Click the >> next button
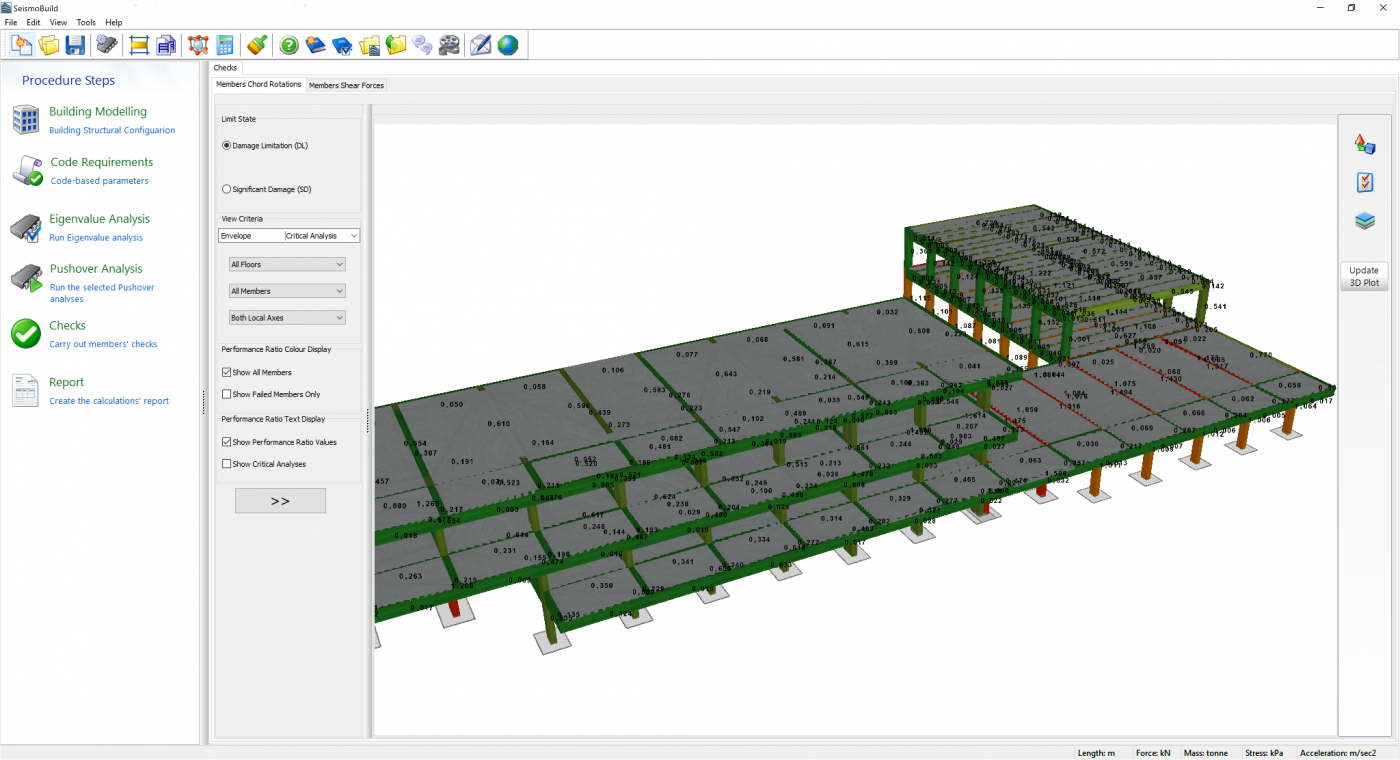 point(280,501)
